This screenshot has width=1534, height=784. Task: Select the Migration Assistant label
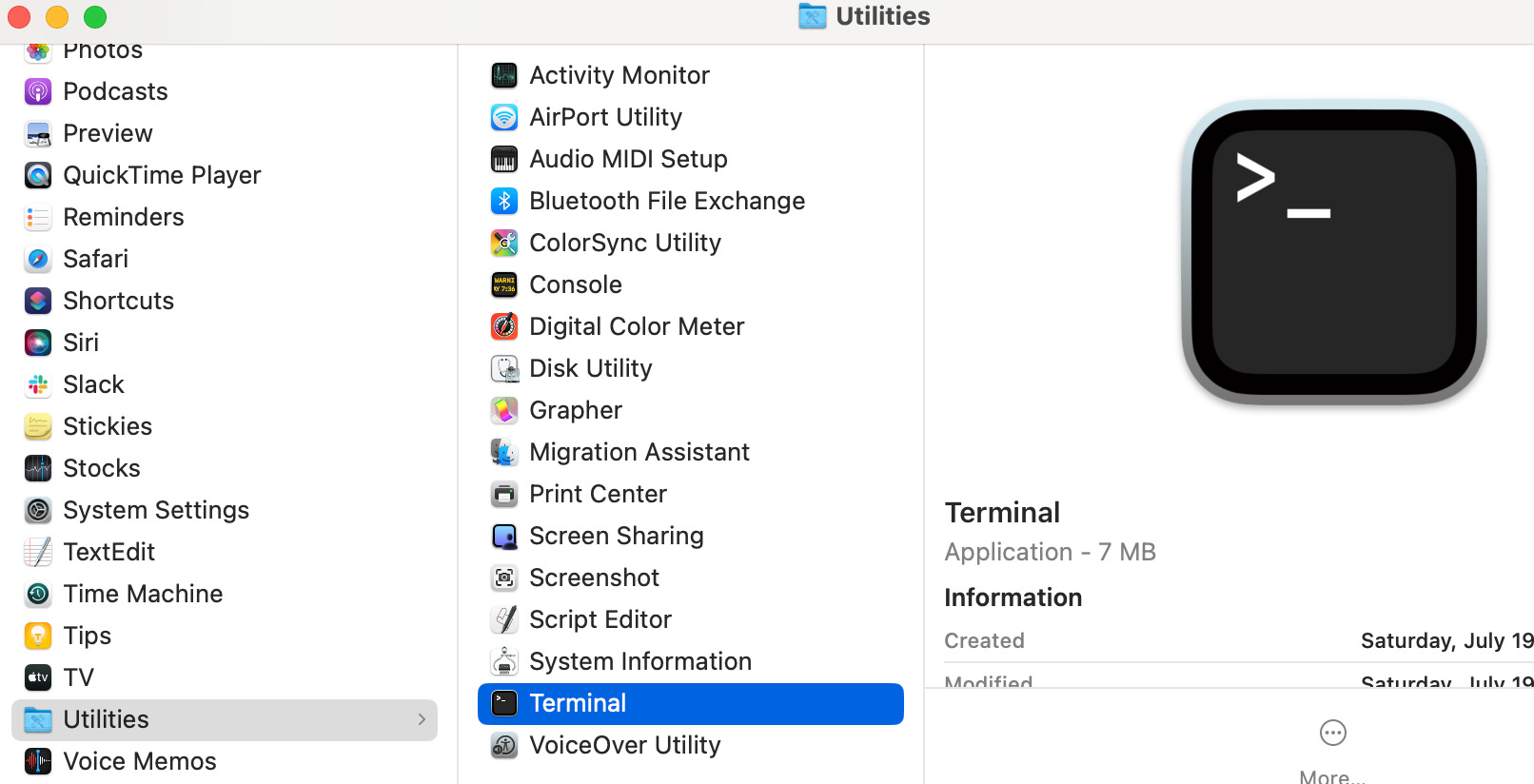coord(639,452)
